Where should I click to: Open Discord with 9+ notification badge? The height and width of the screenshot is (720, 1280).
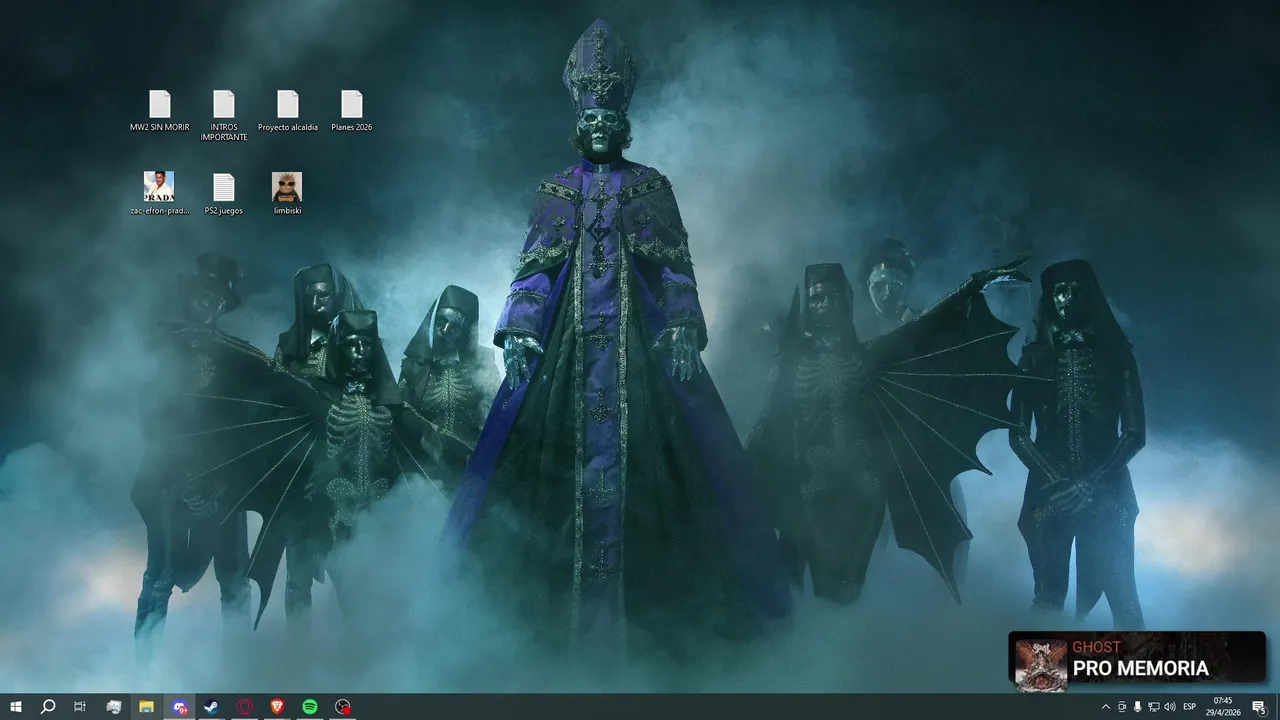(x=179, y=707)
